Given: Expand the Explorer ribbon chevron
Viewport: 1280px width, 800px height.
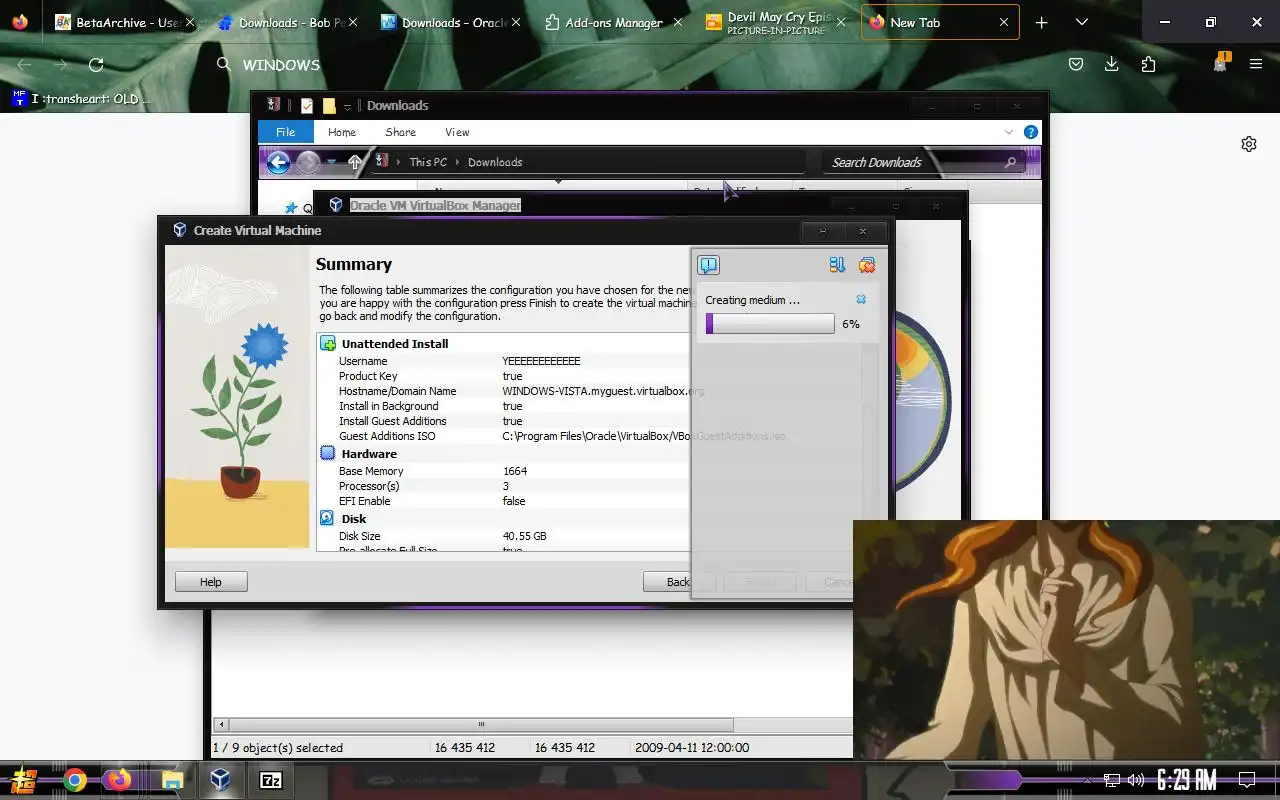Looking at the screenshot, I should pyautogui.click(x=1009, y=132).
